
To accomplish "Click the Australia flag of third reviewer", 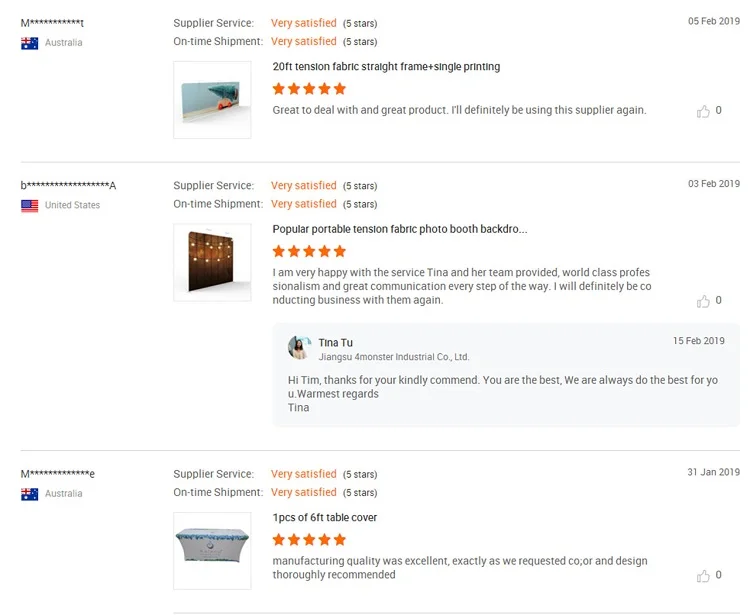I will pyautogui.click(x=30, y=494).
